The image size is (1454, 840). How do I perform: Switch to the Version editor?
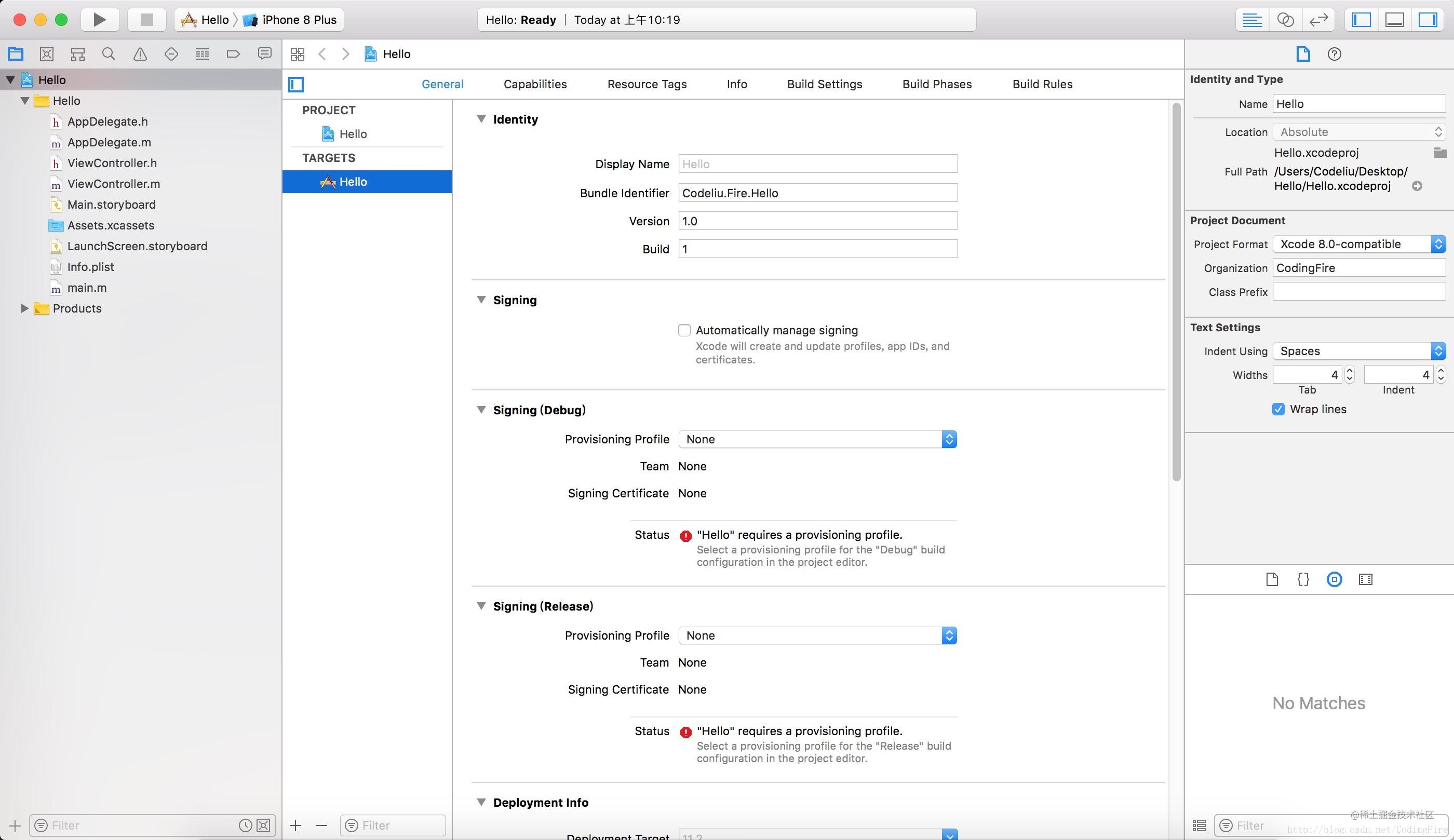tap(1319, 20)
